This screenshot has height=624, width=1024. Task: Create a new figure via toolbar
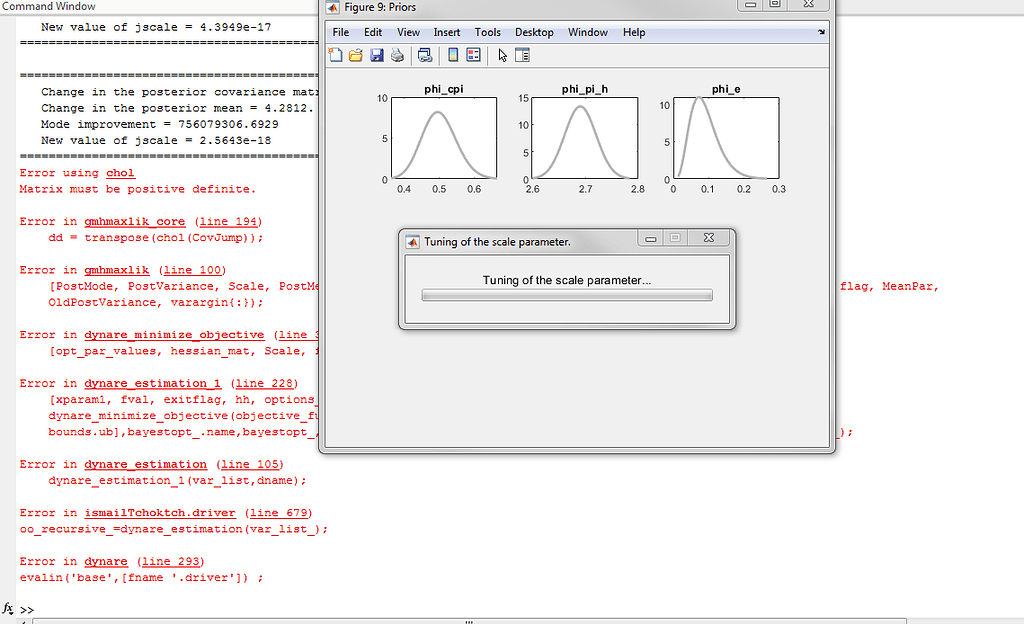[x=335, y=55]
